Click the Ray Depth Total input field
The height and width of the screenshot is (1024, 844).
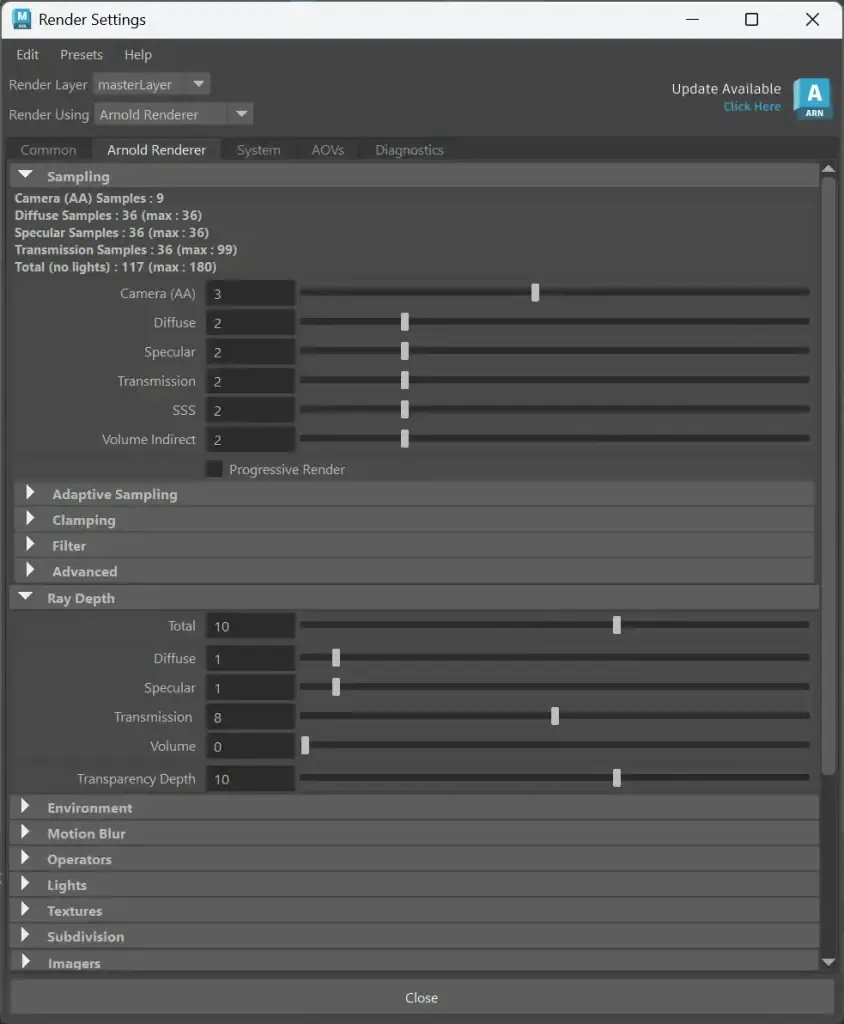click(251, 626)
